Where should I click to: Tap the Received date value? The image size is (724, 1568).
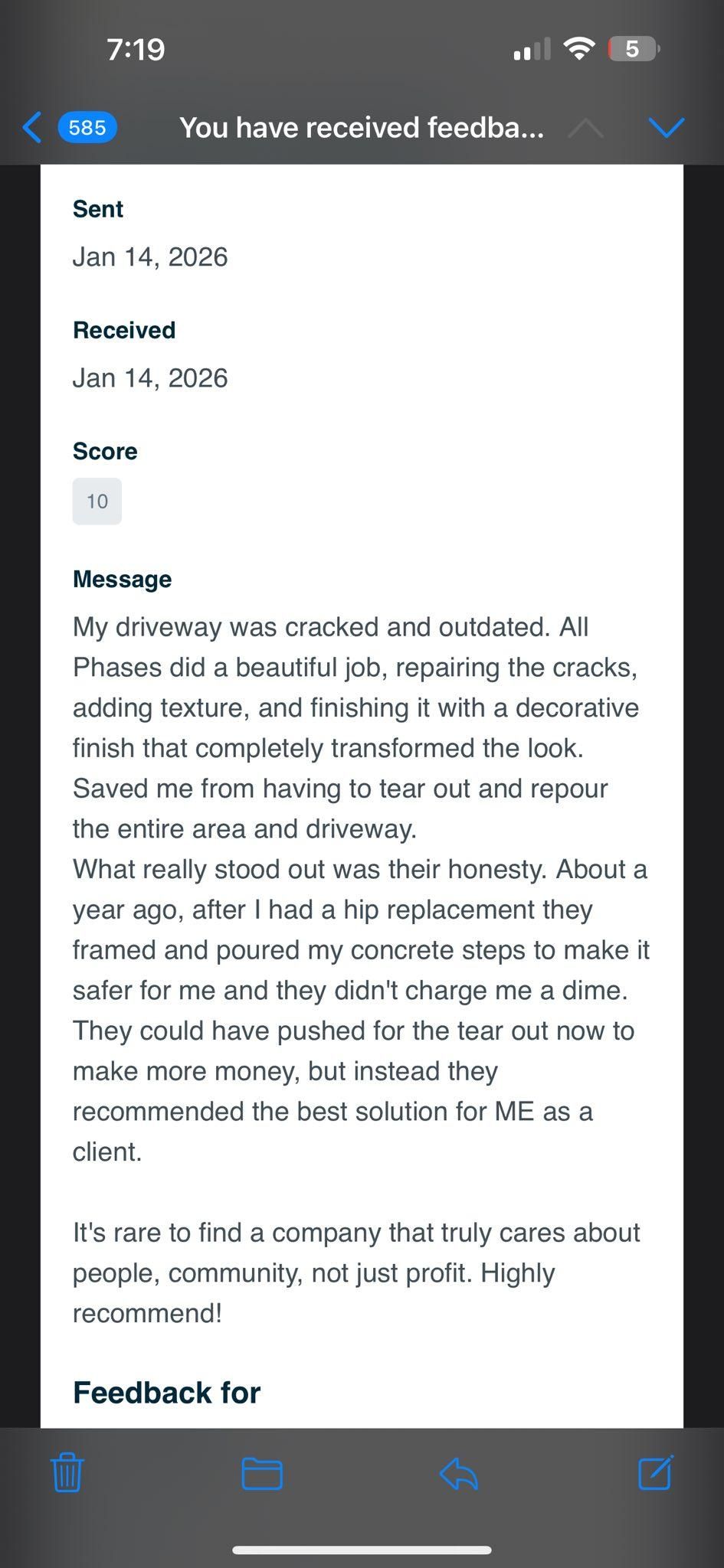coord(150,378)
